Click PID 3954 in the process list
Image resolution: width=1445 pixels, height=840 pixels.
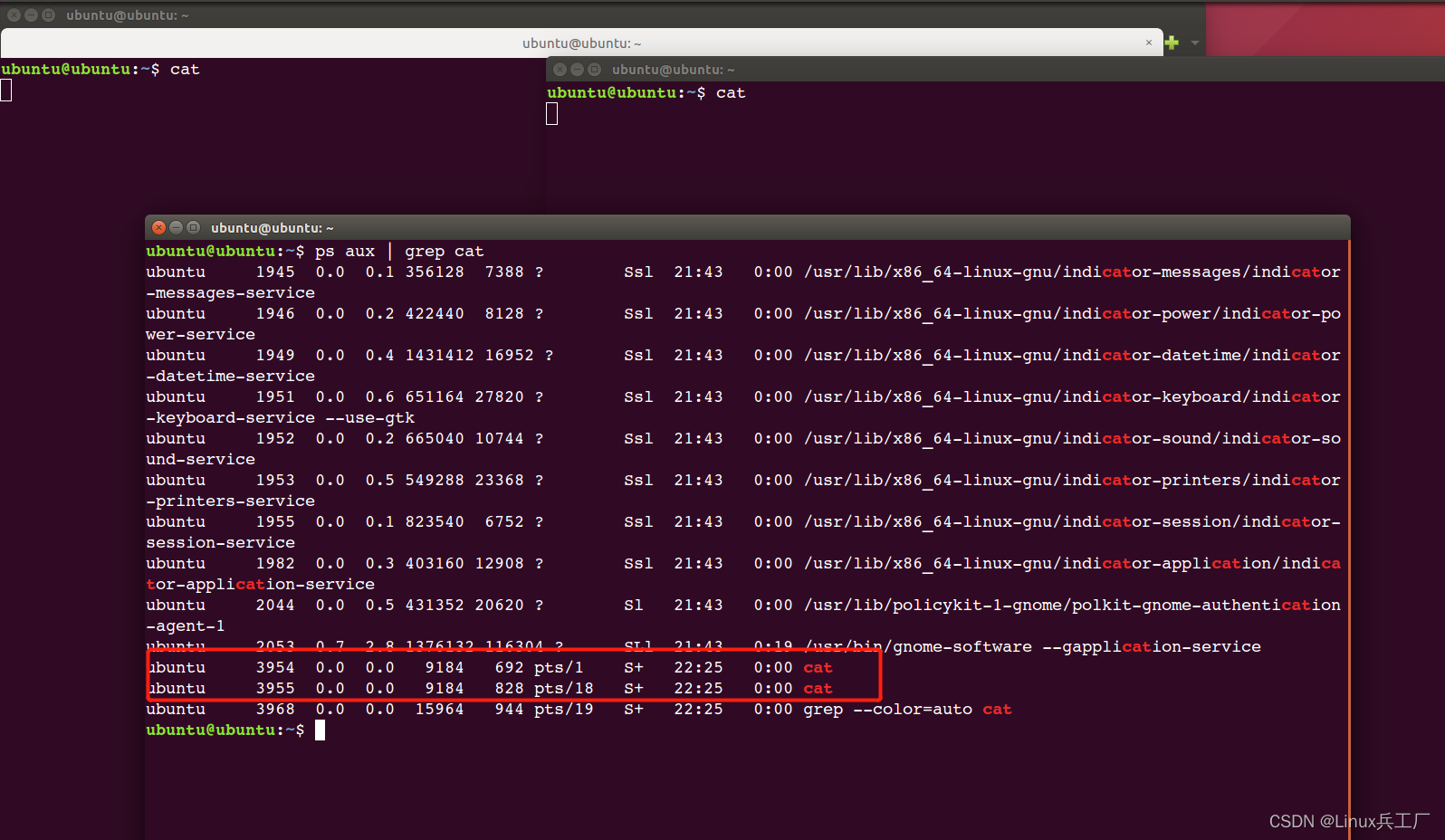pyautogui.click(x=275, y=667)
